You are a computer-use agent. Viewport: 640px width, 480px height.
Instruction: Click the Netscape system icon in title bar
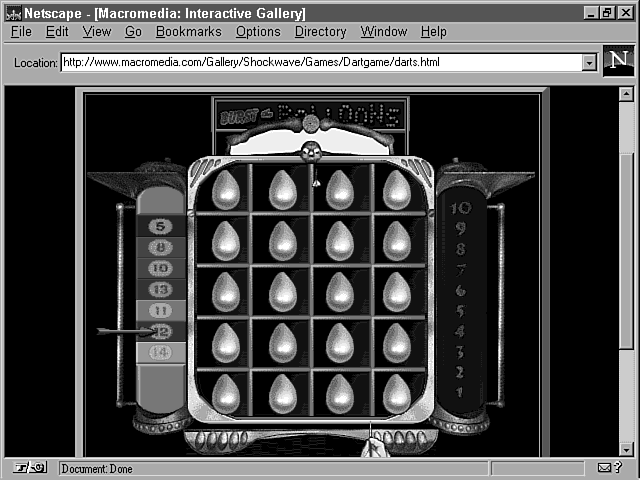[14, 14]
